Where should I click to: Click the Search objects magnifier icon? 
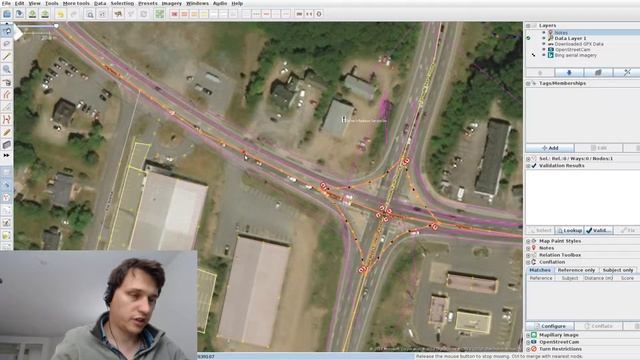[90, 14]
